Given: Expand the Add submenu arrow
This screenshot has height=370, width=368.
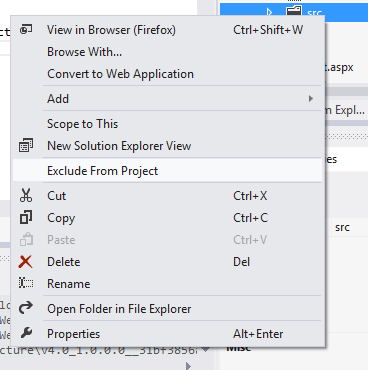Looking at the screenshot, I should (x=311, y=99).
